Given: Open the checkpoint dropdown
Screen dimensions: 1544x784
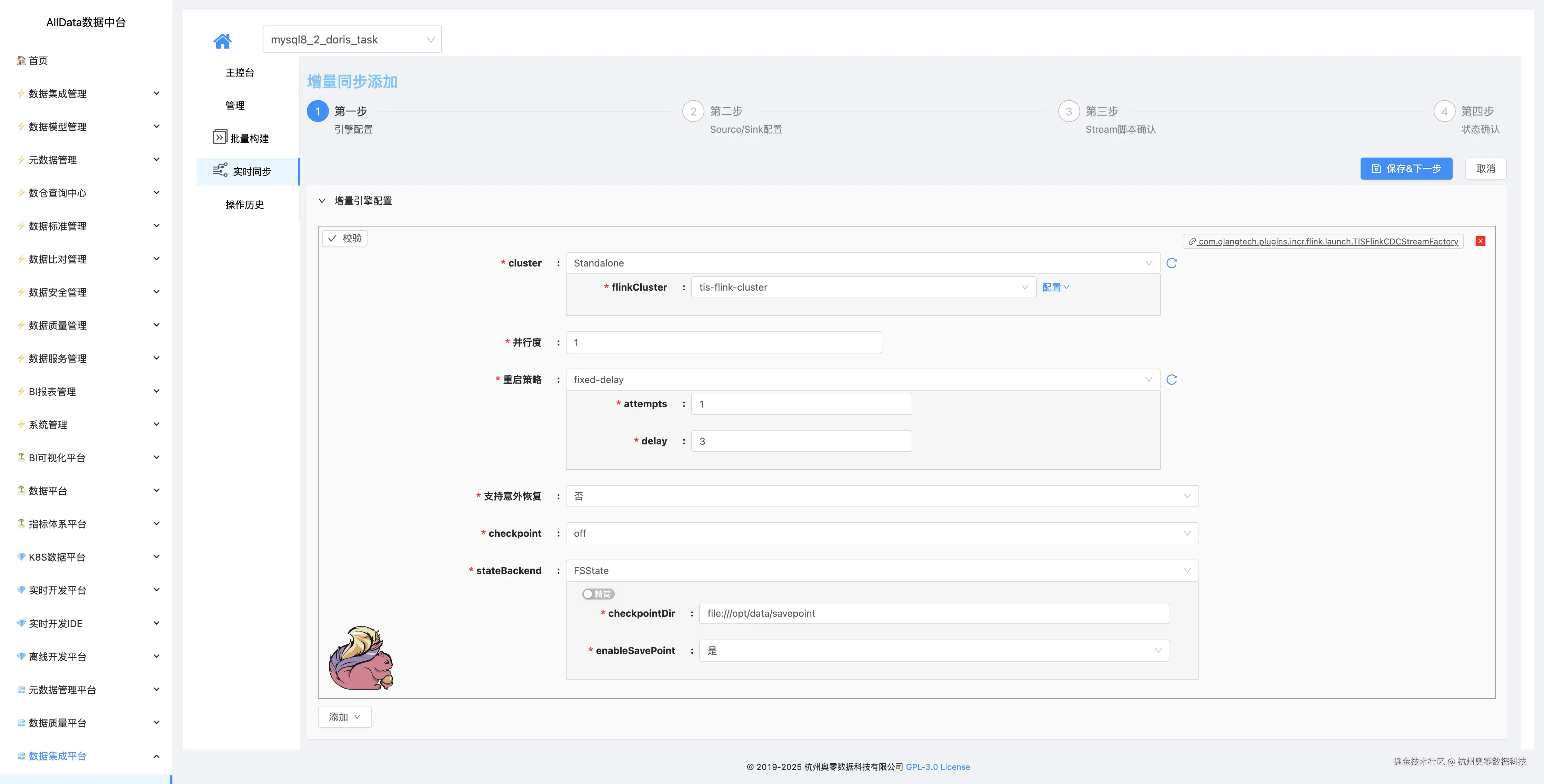Looking at the screenshot, I should [x=881, y=533].
